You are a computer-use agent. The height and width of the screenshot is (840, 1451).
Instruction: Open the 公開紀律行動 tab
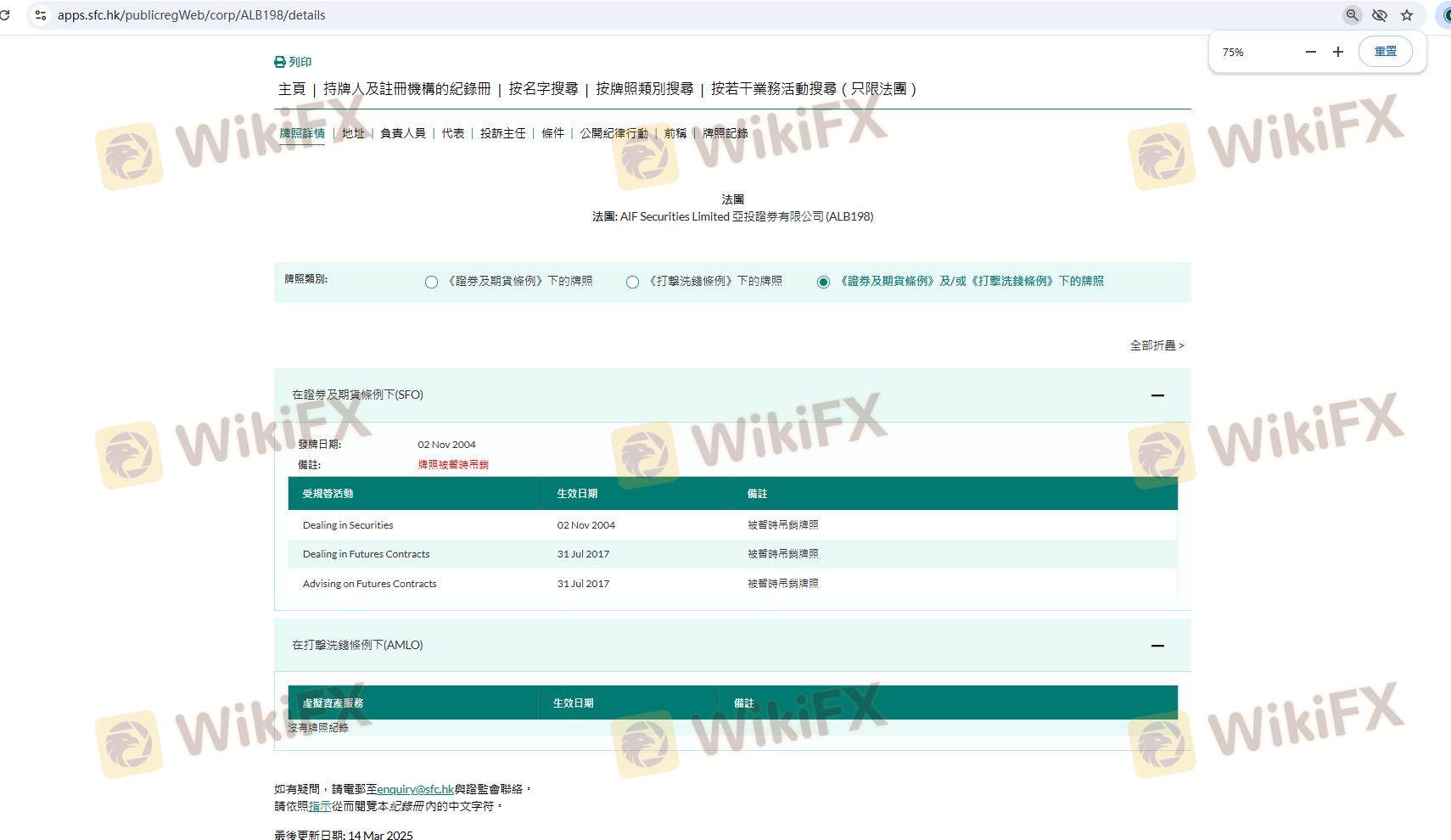[613, 133]
